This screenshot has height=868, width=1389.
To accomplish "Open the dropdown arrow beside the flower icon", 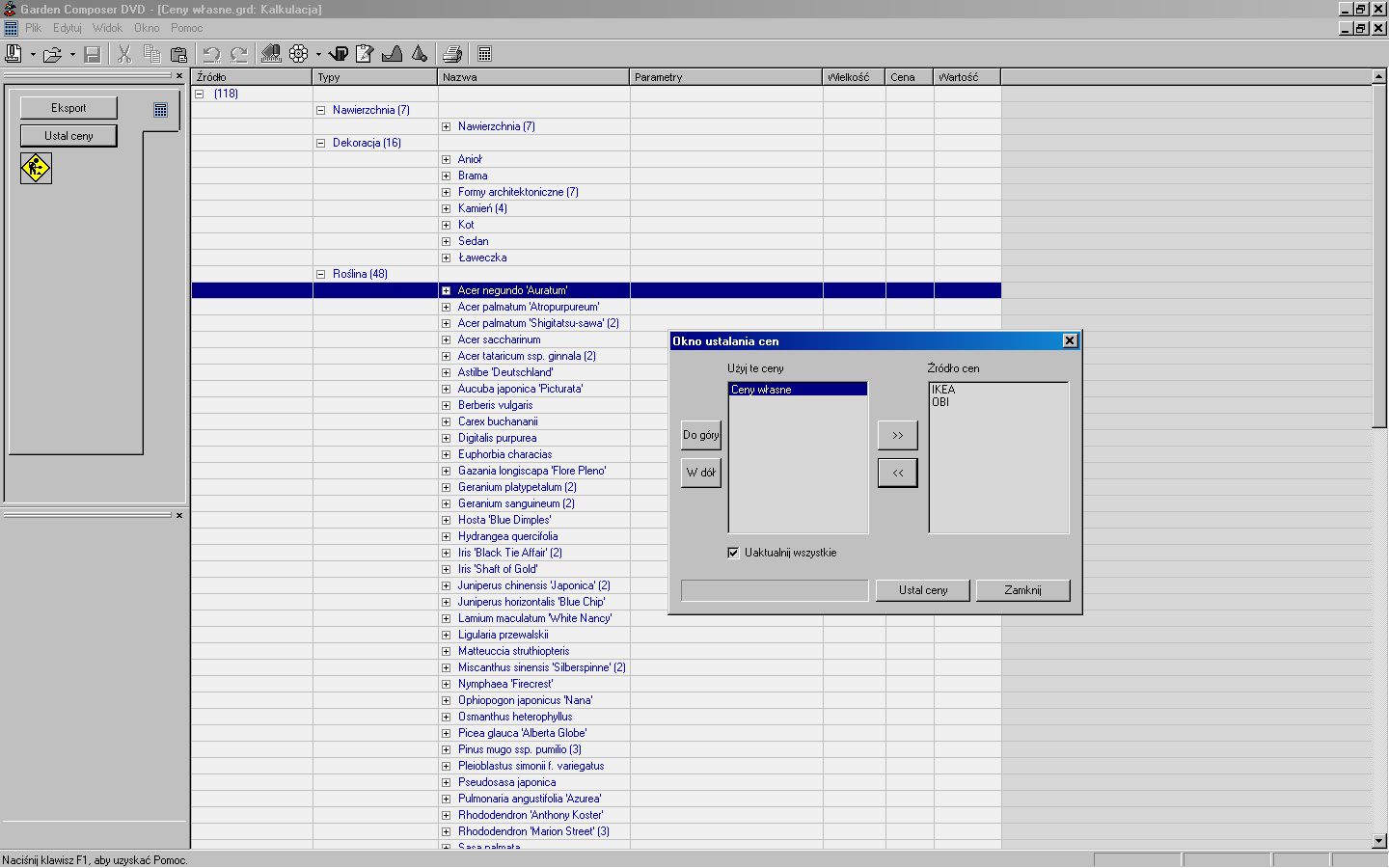I will point(318,55).
